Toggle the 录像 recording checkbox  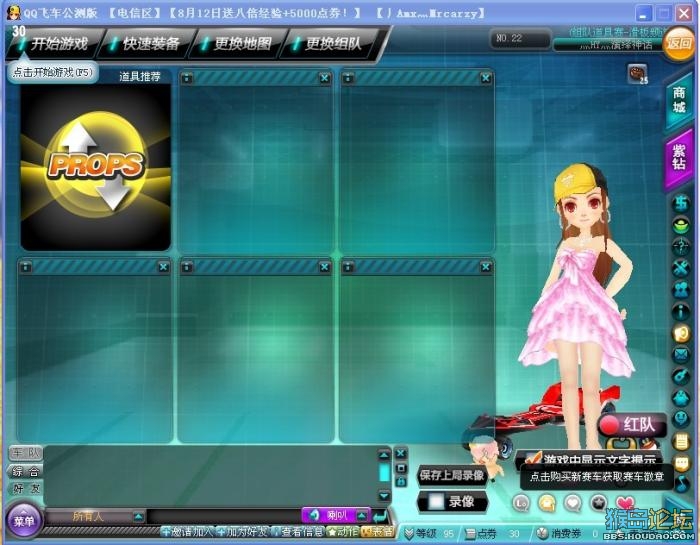point(436,502)
